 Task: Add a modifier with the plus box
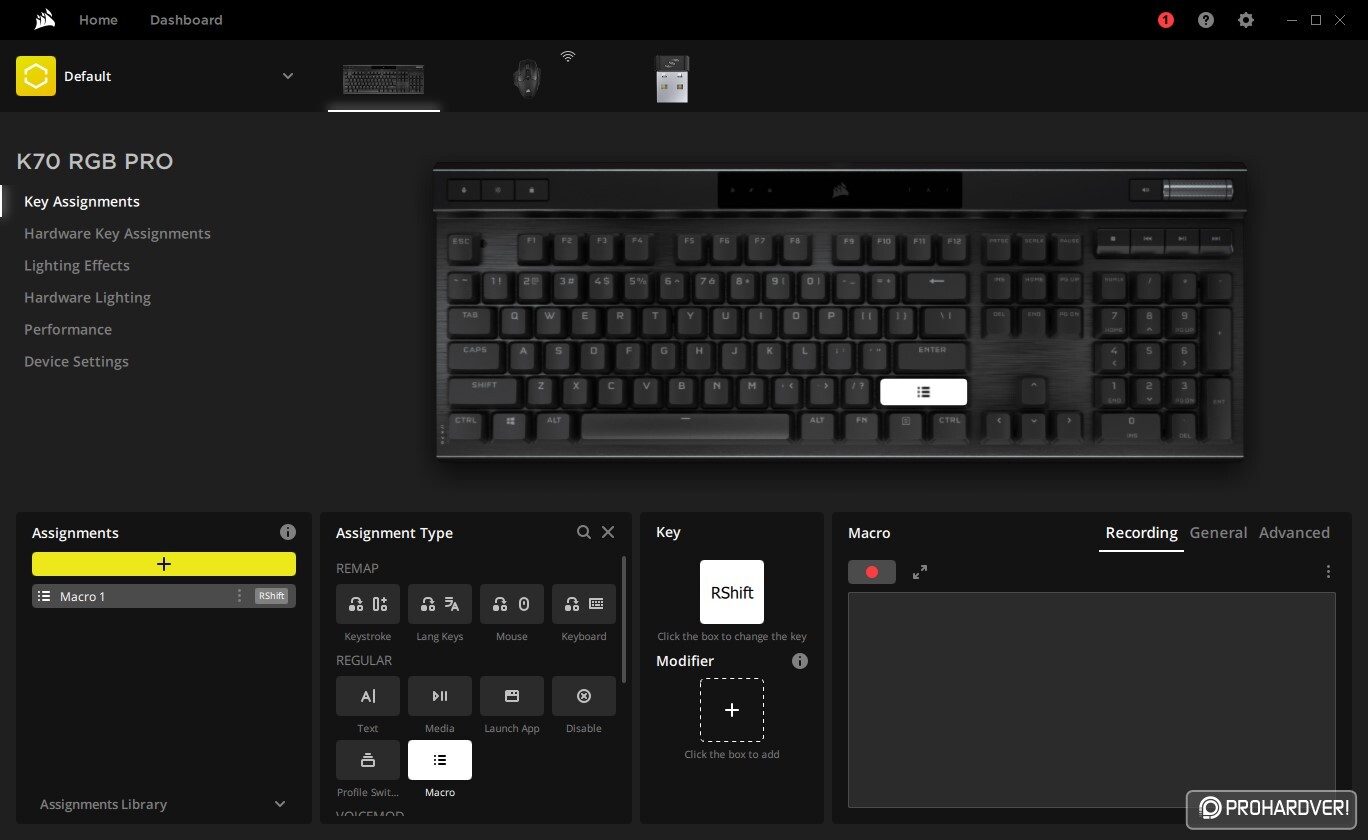click(732, 710)
